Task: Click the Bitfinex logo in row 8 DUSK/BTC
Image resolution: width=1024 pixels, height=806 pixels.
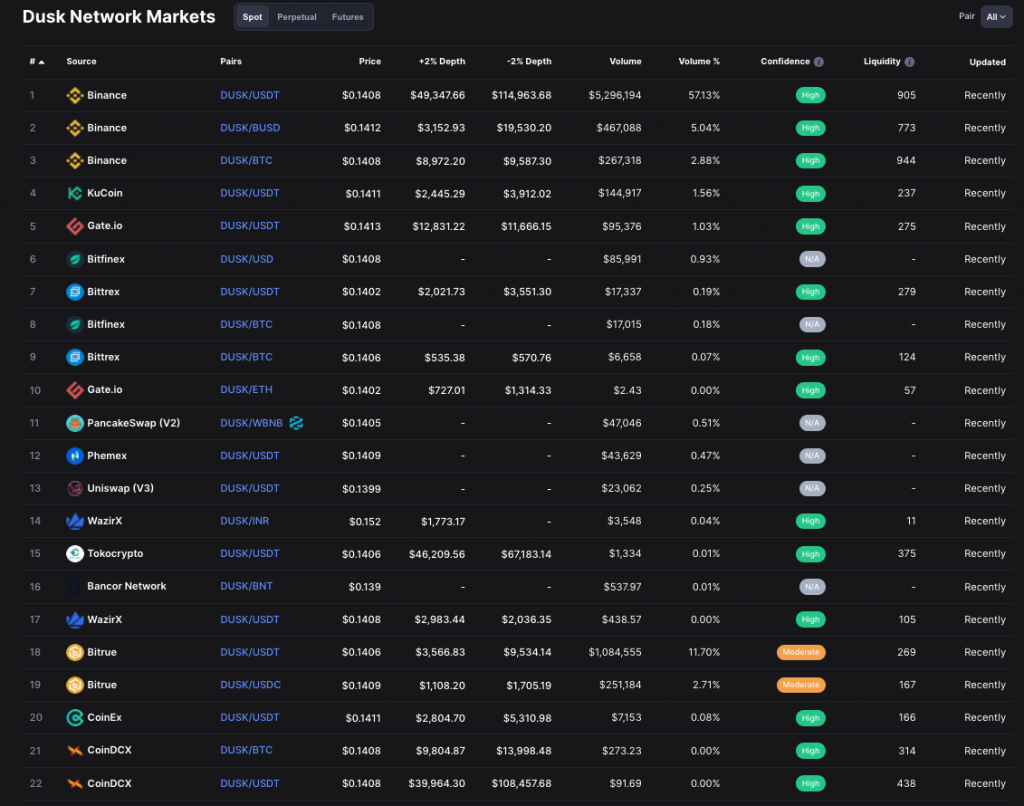Action: (x=74, y=325)
